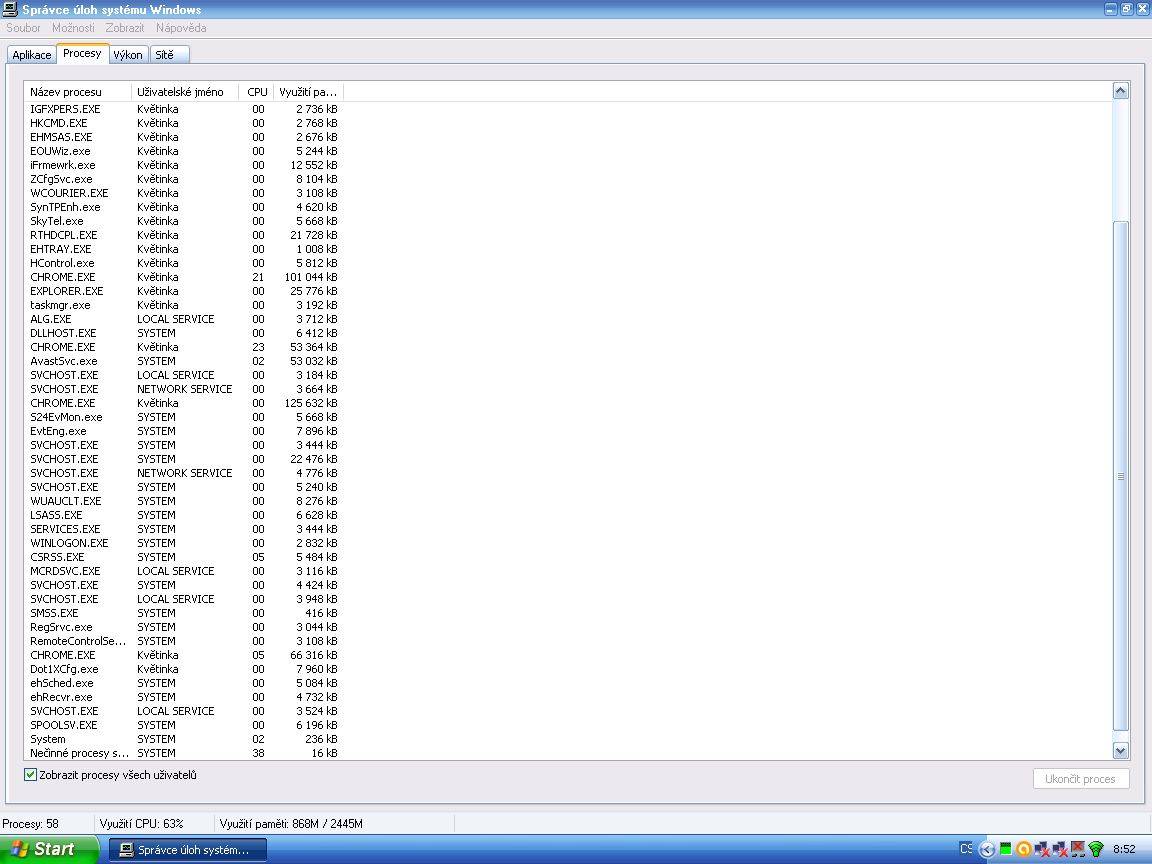Screen dimensions: 1152x864
Task: Select the Procesy tab
Action: point(82,54)
